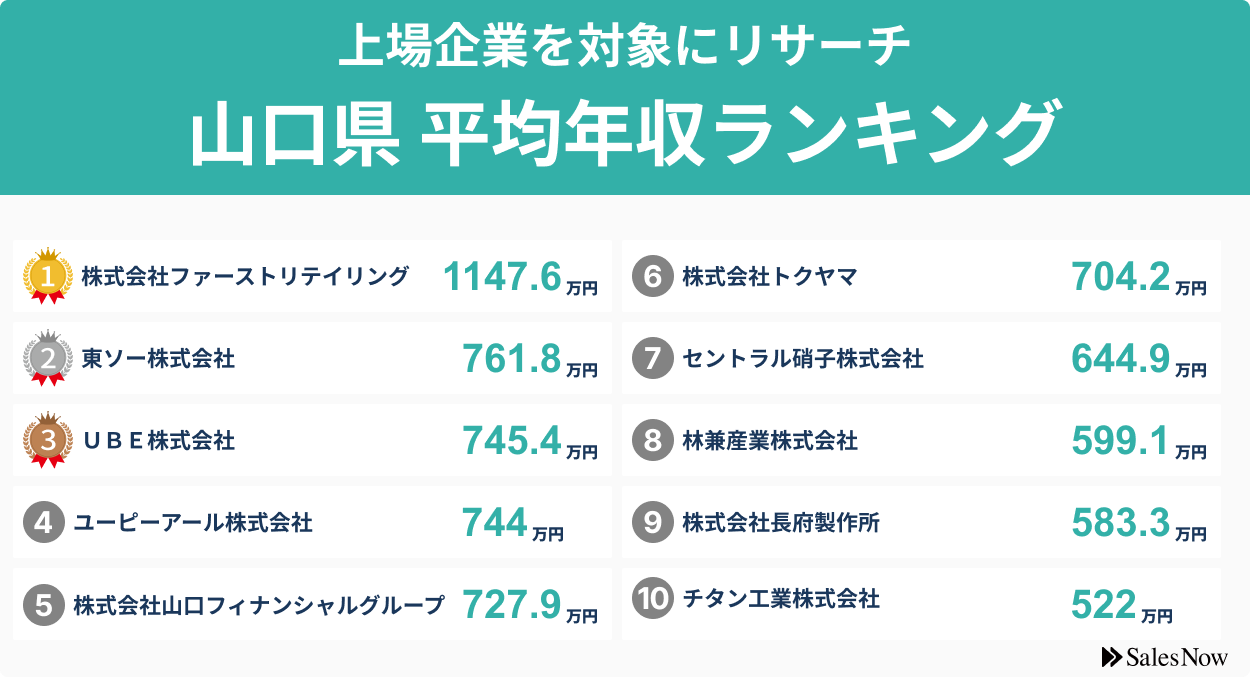Viewport: 1250px width, 677px height.
Task: Click the gray rank 9 circle badge
Action: [x=652, y=522]
